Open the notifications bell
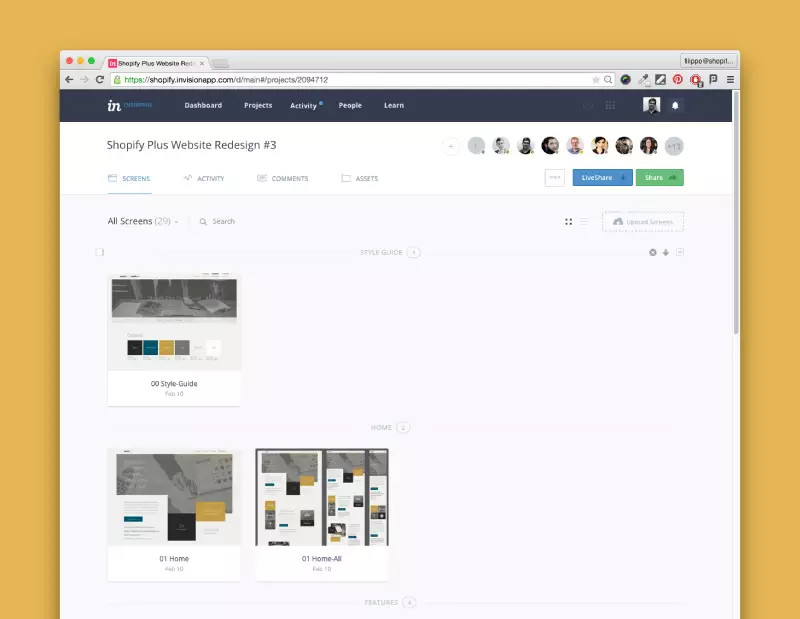 (675, 105)
